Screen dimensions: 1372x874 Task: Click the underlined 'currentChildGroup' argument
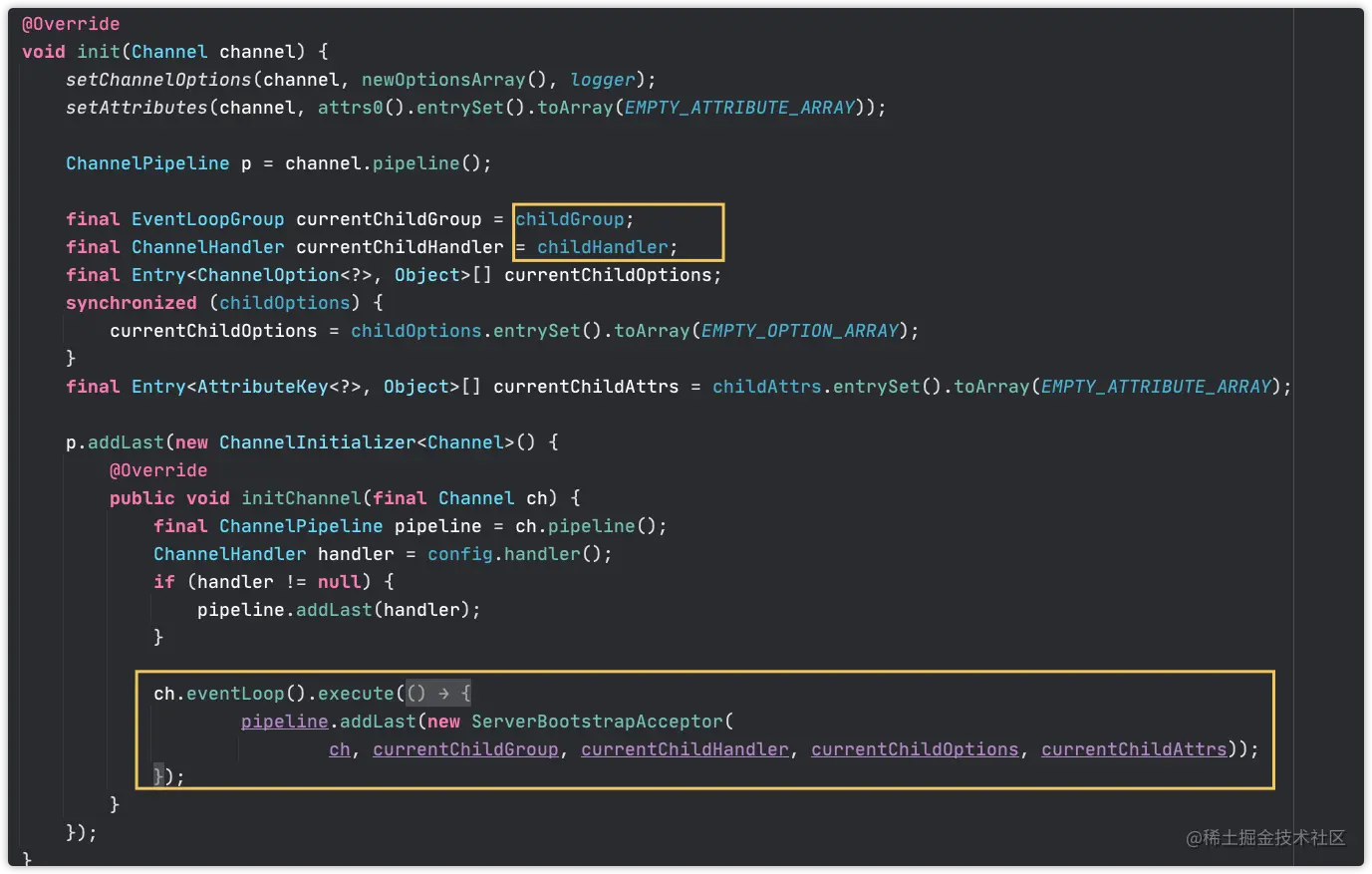(466, 749)
